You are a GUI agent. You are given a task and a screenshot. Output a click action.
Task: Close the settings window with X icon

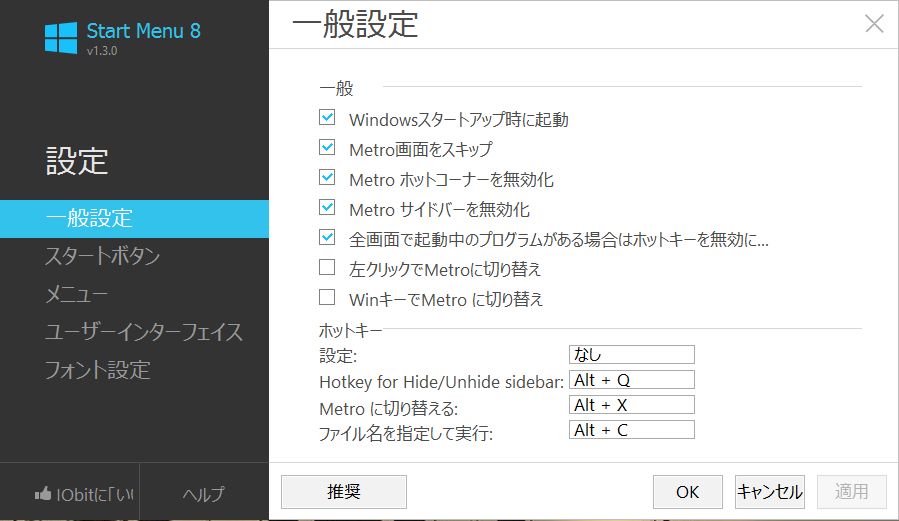[x=874, y=24]
